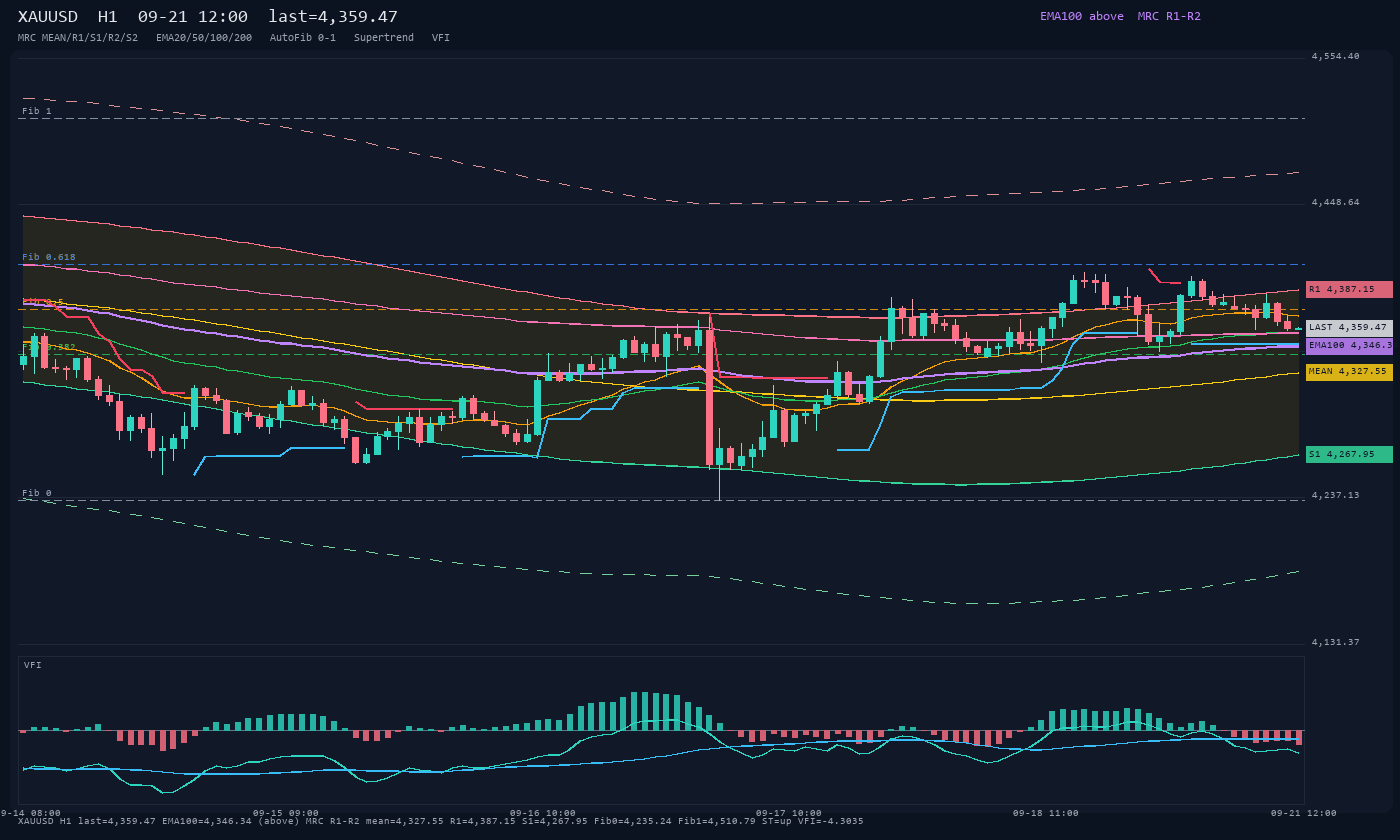Click the 'Fib 0' level label
This screenshot has width=1400, height=840.
pyautogui.click(x=37, y=493)
